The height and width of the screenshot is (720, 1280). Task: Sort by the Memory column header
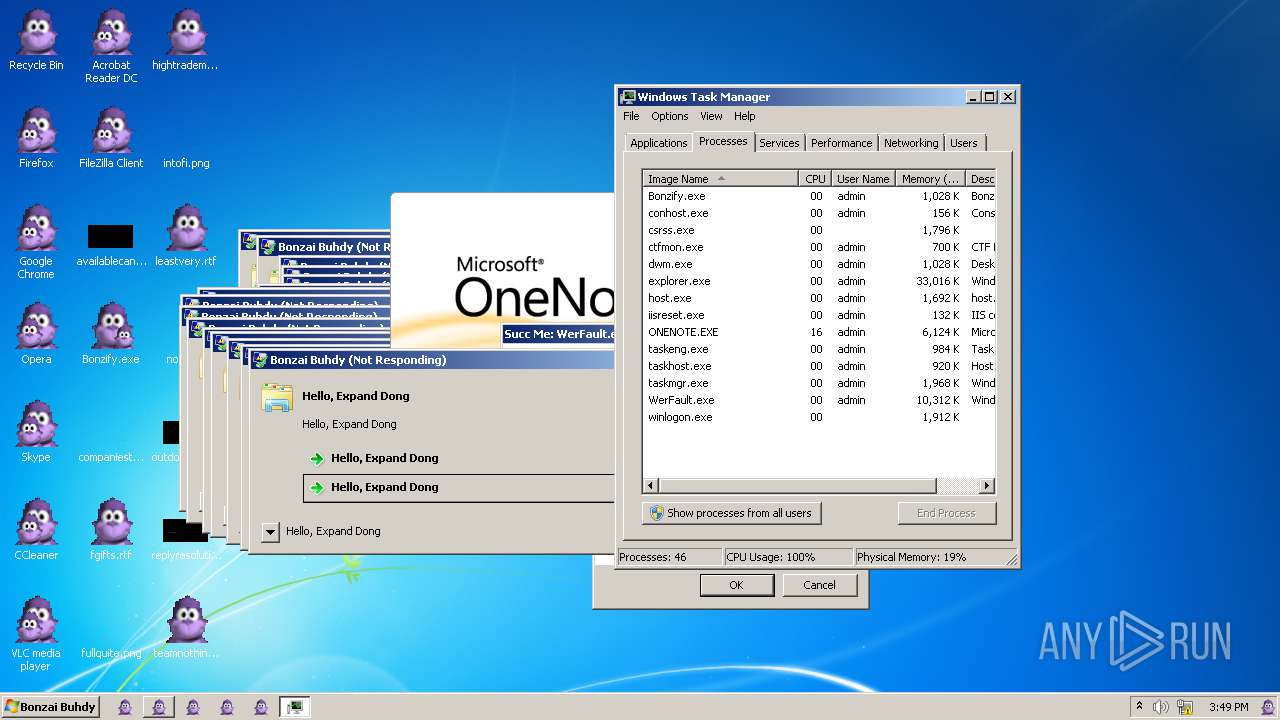[x=930, y=179]
